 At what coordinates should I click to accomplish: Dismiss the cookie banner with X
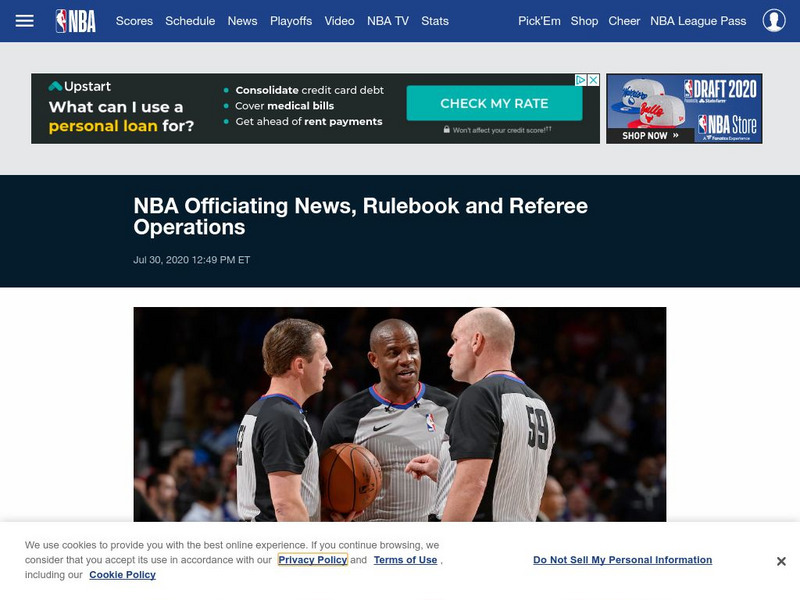(x=781, y=561)
